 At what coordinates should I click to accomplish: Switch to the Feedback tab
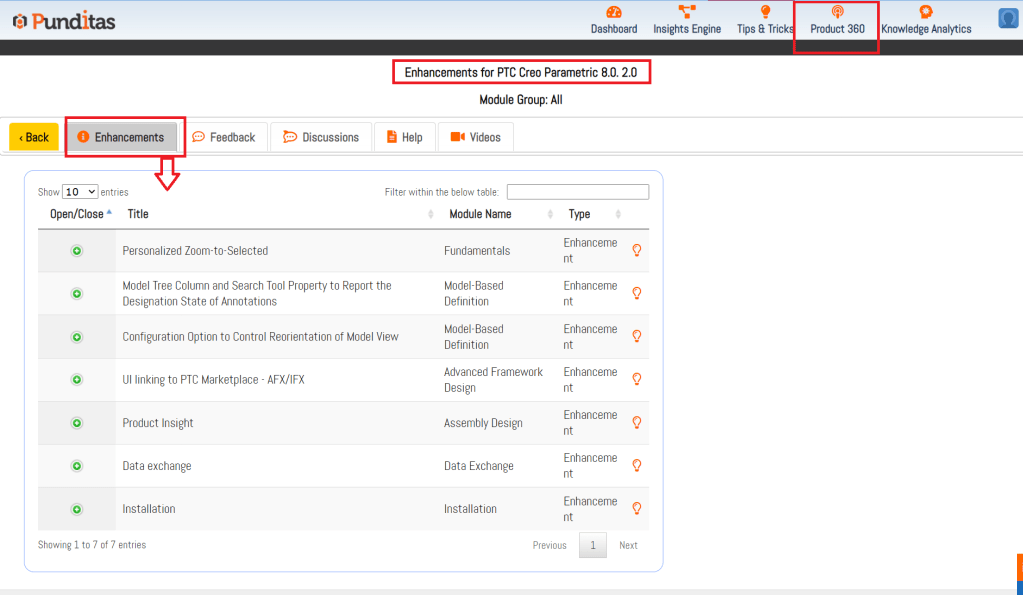[x=224, y=137]
